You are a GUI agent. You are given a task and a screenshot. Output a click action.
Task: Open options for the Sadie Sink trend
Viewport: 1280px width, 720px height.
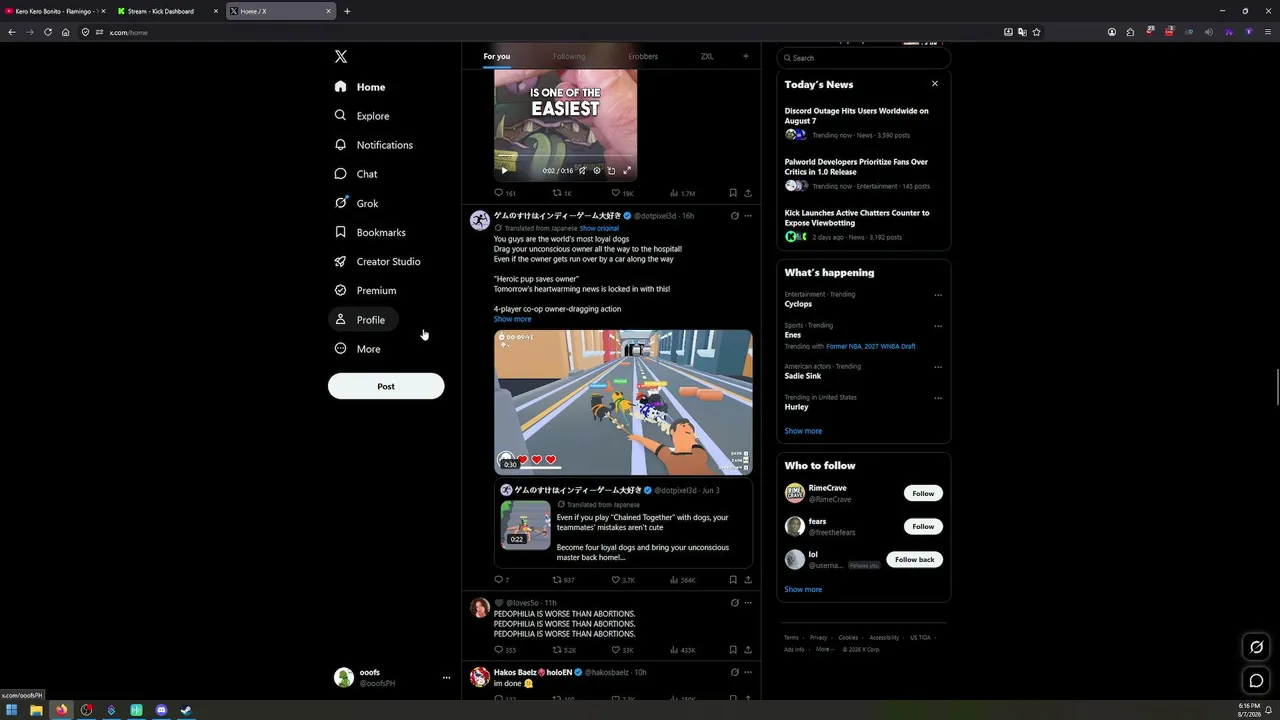(x=938, y=367)
